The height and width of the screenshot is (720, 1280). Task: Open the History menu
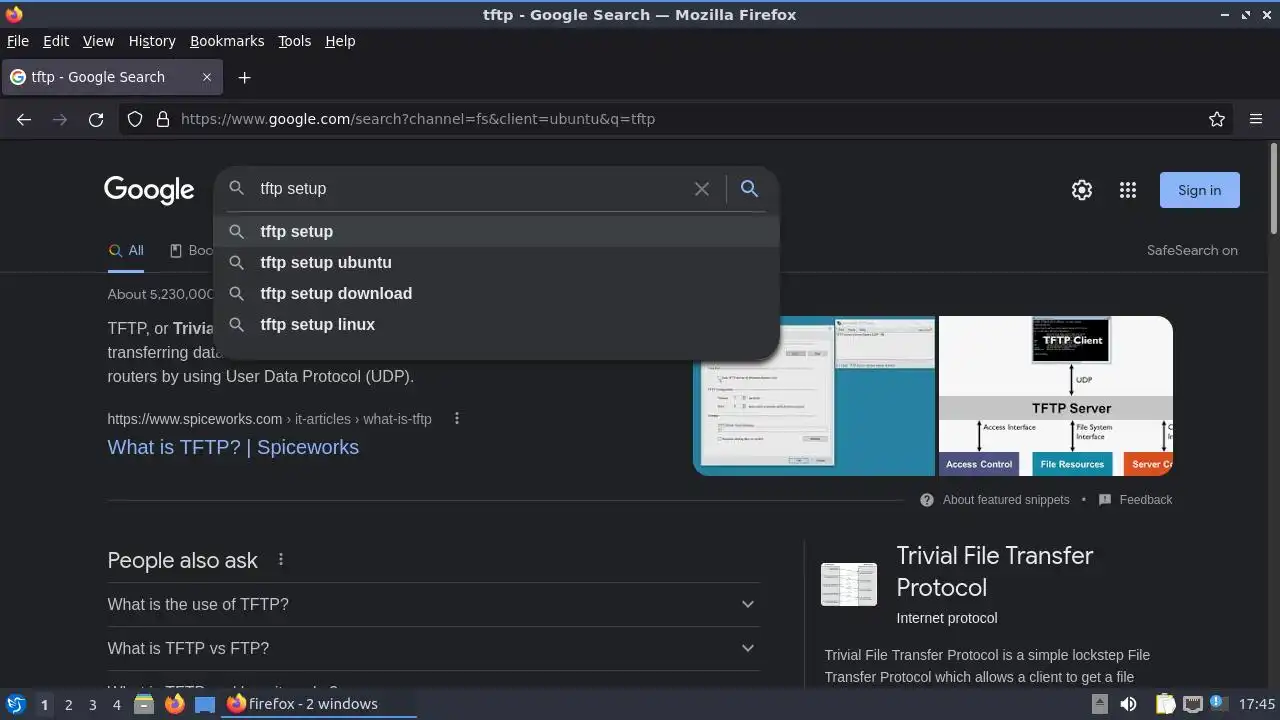[152, 41]
